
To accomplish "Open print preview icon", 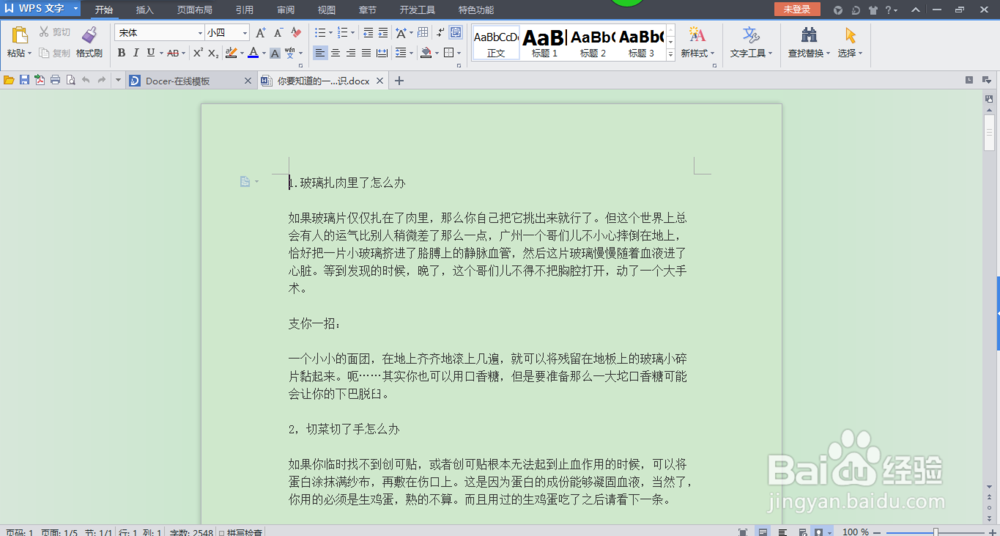I will (x=70, y=80).
